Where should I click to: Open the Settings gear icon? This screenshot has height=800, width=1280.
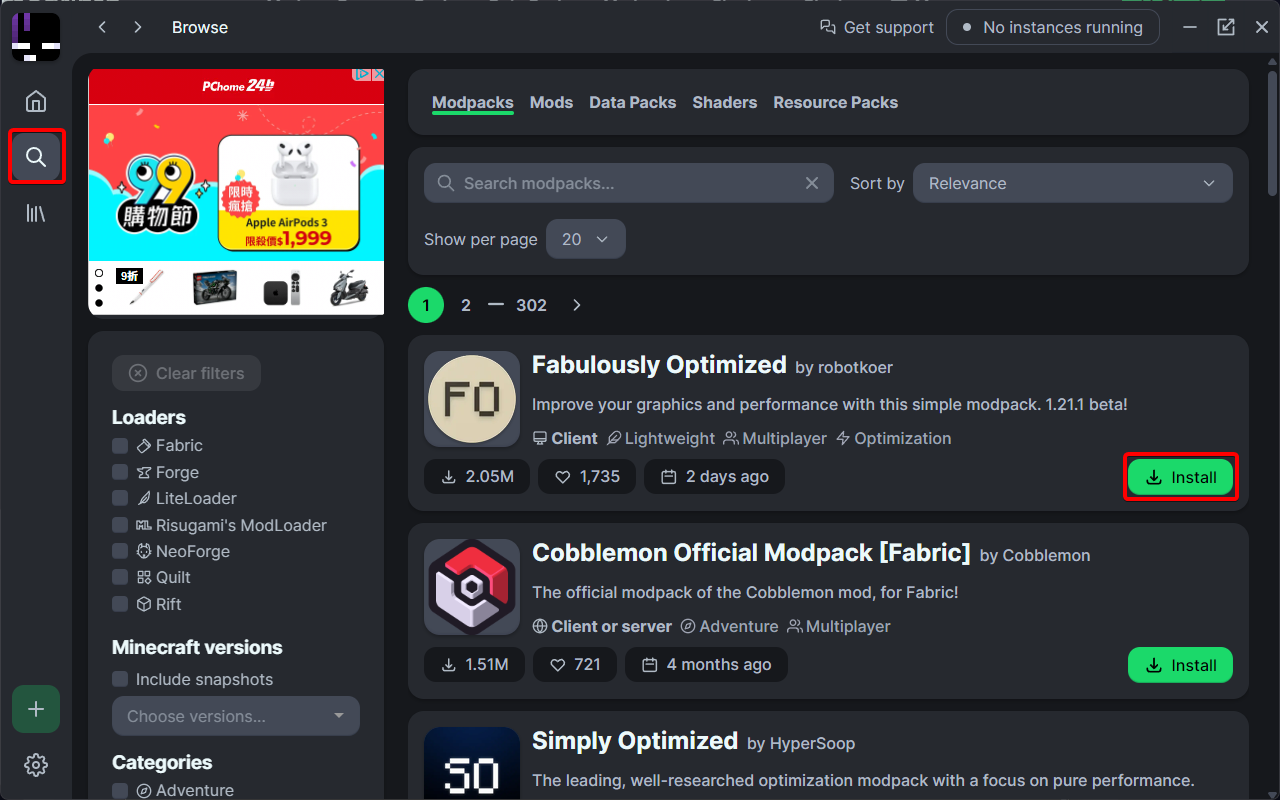pos(36,765)
